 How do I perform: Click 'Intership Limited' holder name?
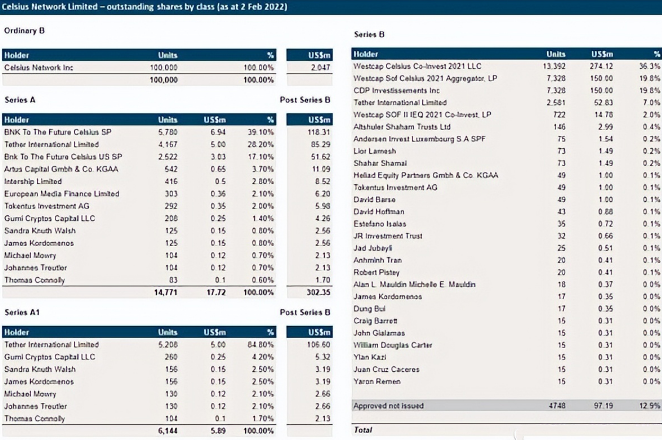[x=33, y=182]
